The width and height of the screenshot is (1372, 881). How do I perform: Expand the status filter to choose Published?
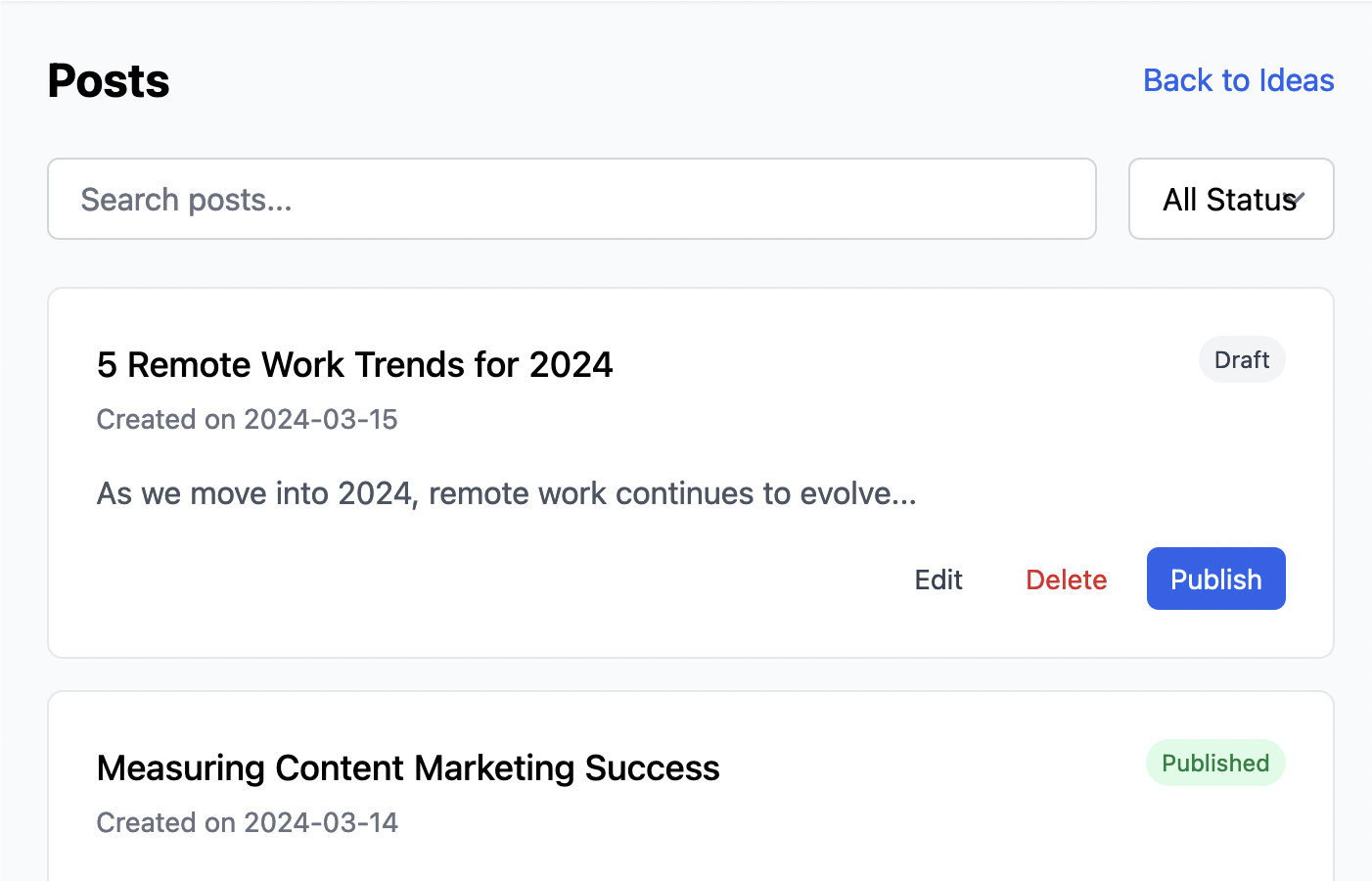pyautogui.click(x=1230, y=199)
